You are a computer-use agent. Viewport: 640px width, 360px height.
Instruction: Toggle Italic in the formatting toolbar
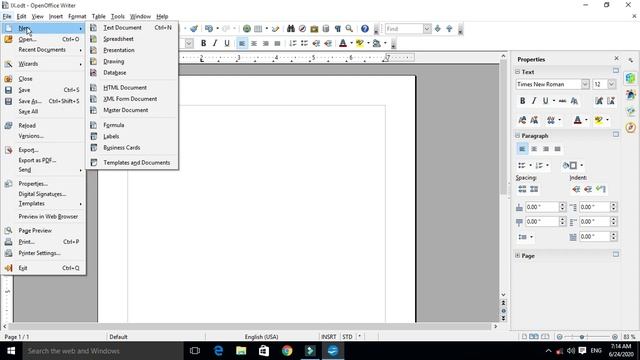(215, 43)
